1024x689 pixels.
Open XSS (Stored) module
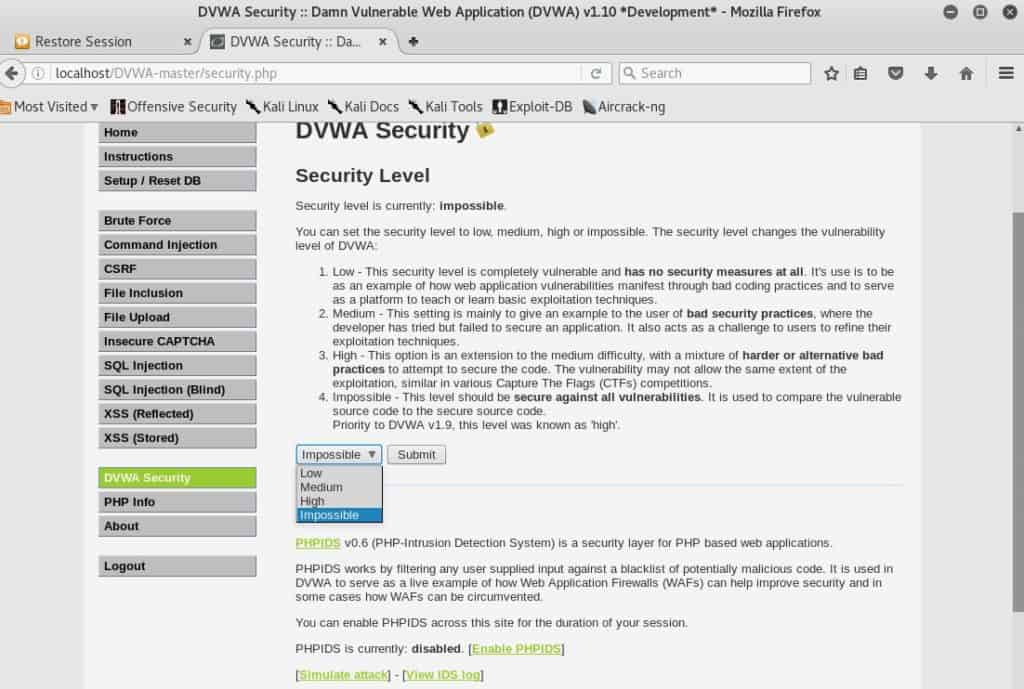click(177, 438)
